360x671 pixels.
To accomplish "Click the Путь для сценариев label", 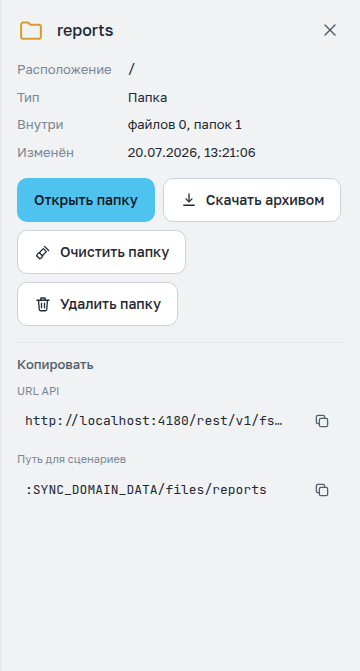I will tap(71, 460).
